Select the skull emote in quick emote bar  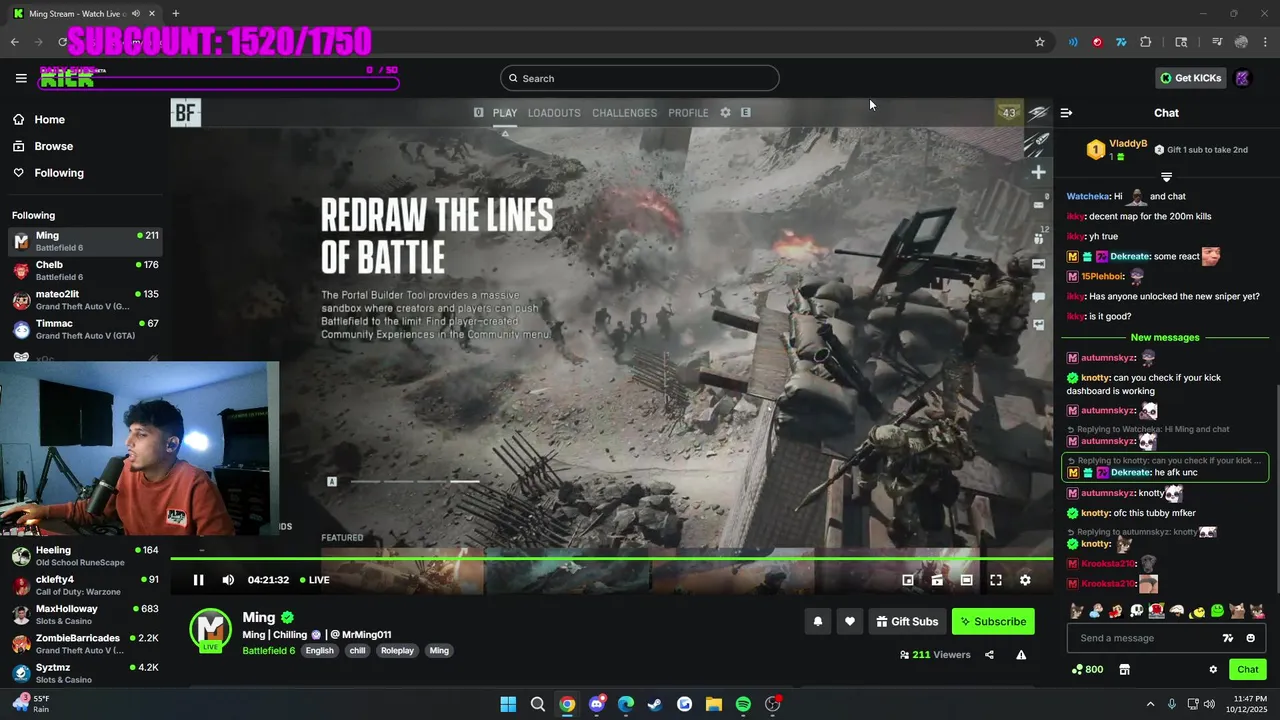[x=1137, y=611]
